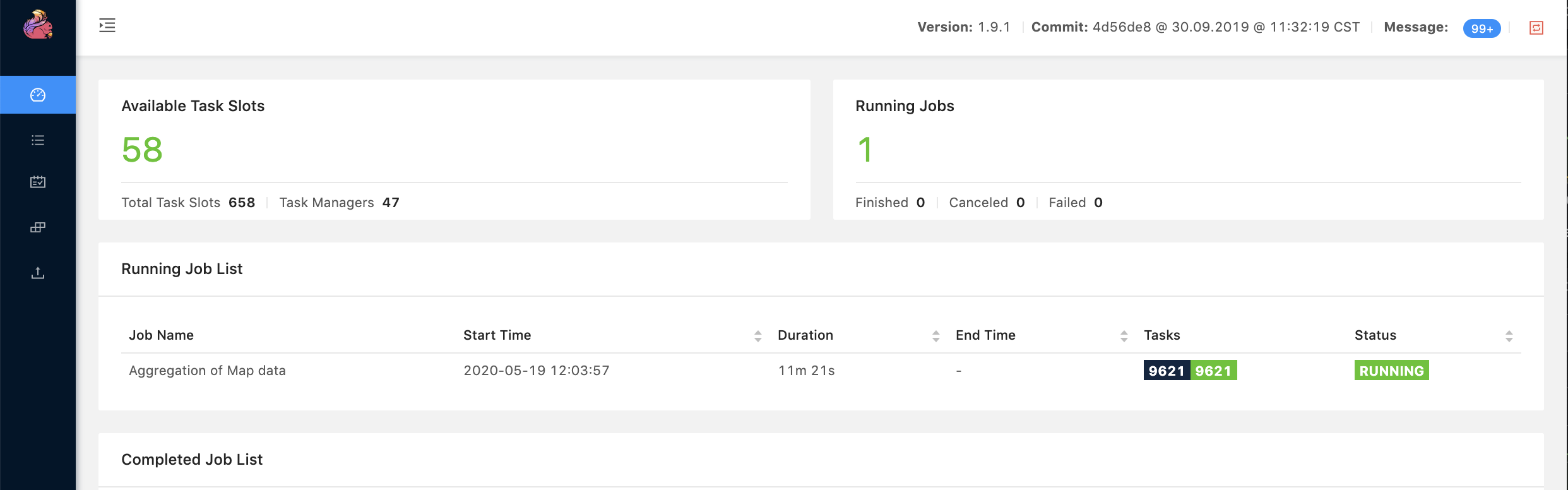The height and width of the screenshot is (490, 1568).
Task: Click the red refresh icon in the header
Action: tap(1536, 28)
